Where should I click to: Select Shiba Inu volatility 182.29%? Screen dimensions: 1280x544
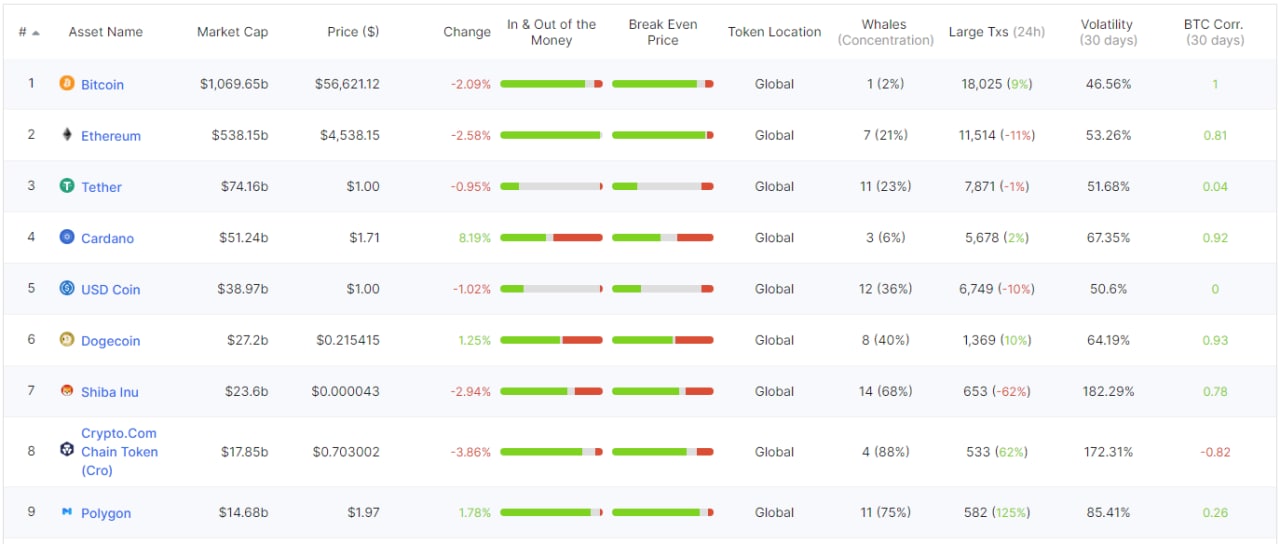click(x=1107, y=391)
